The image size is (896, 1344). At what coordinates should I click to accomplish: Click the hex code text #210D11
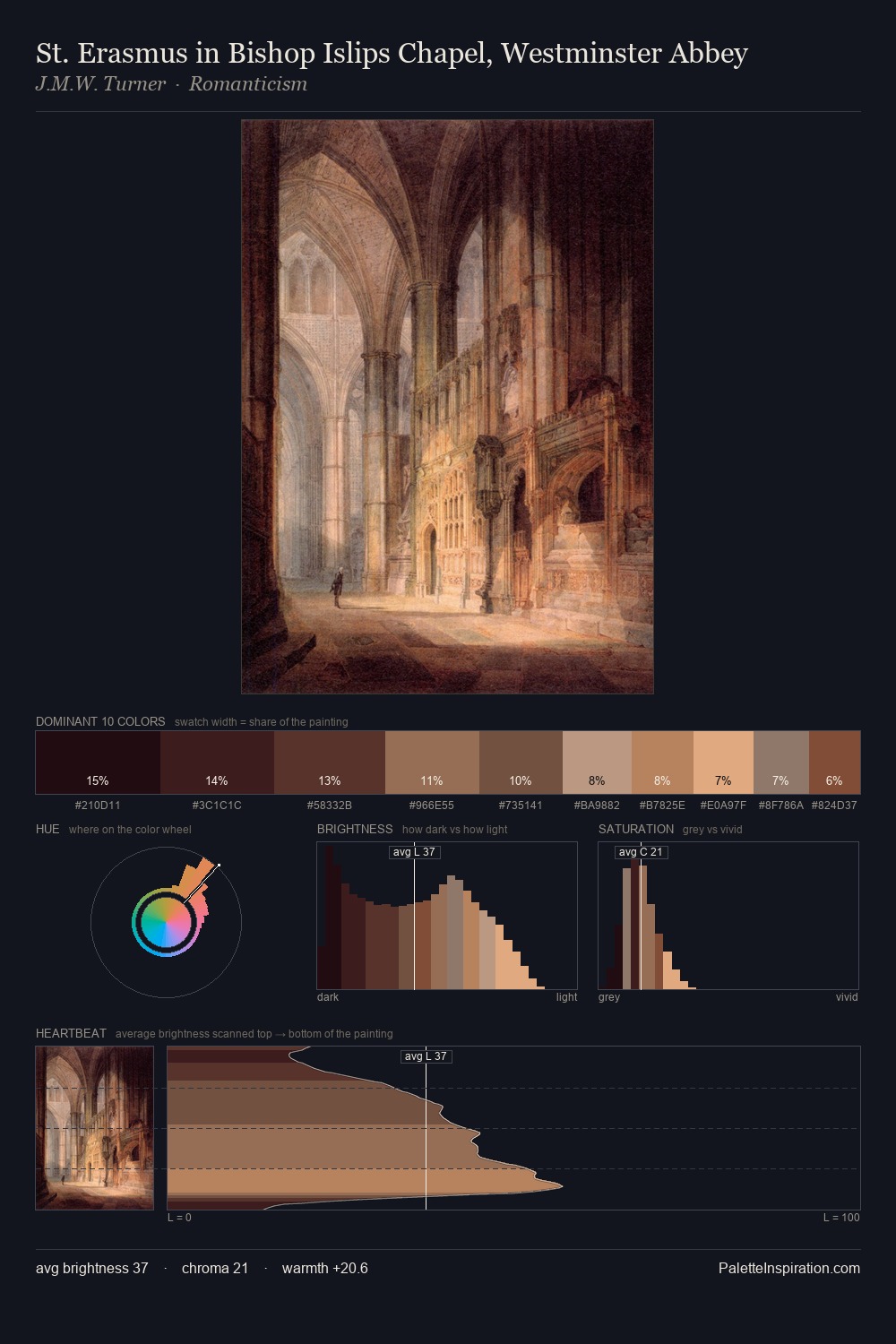(98, 806)
